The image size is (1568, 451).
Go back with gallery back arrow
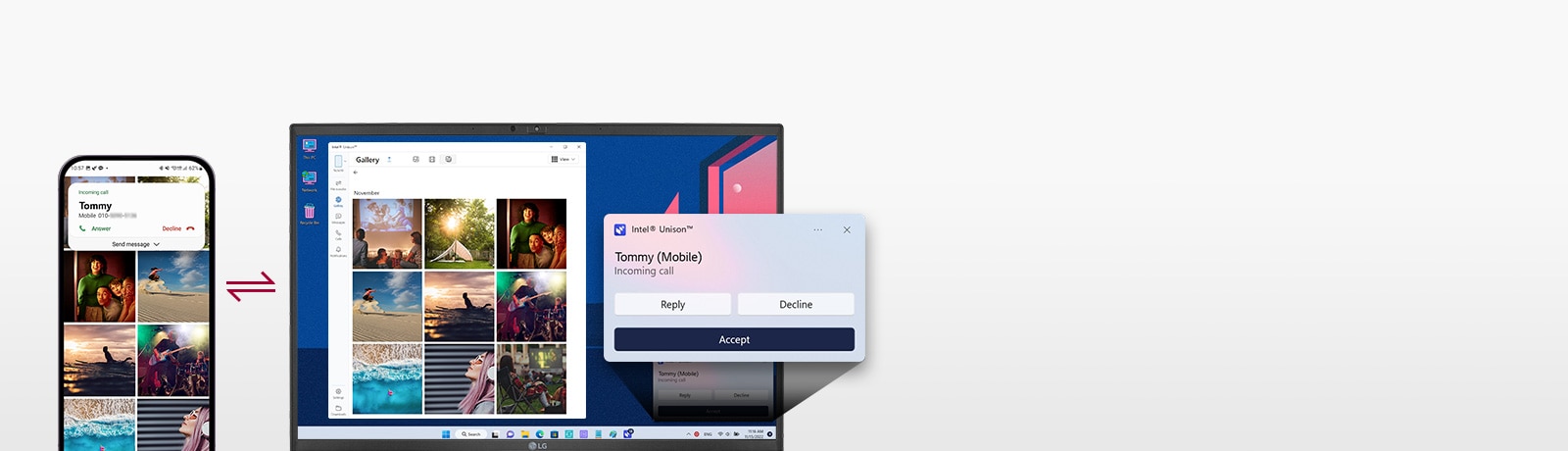pos(355,173)
